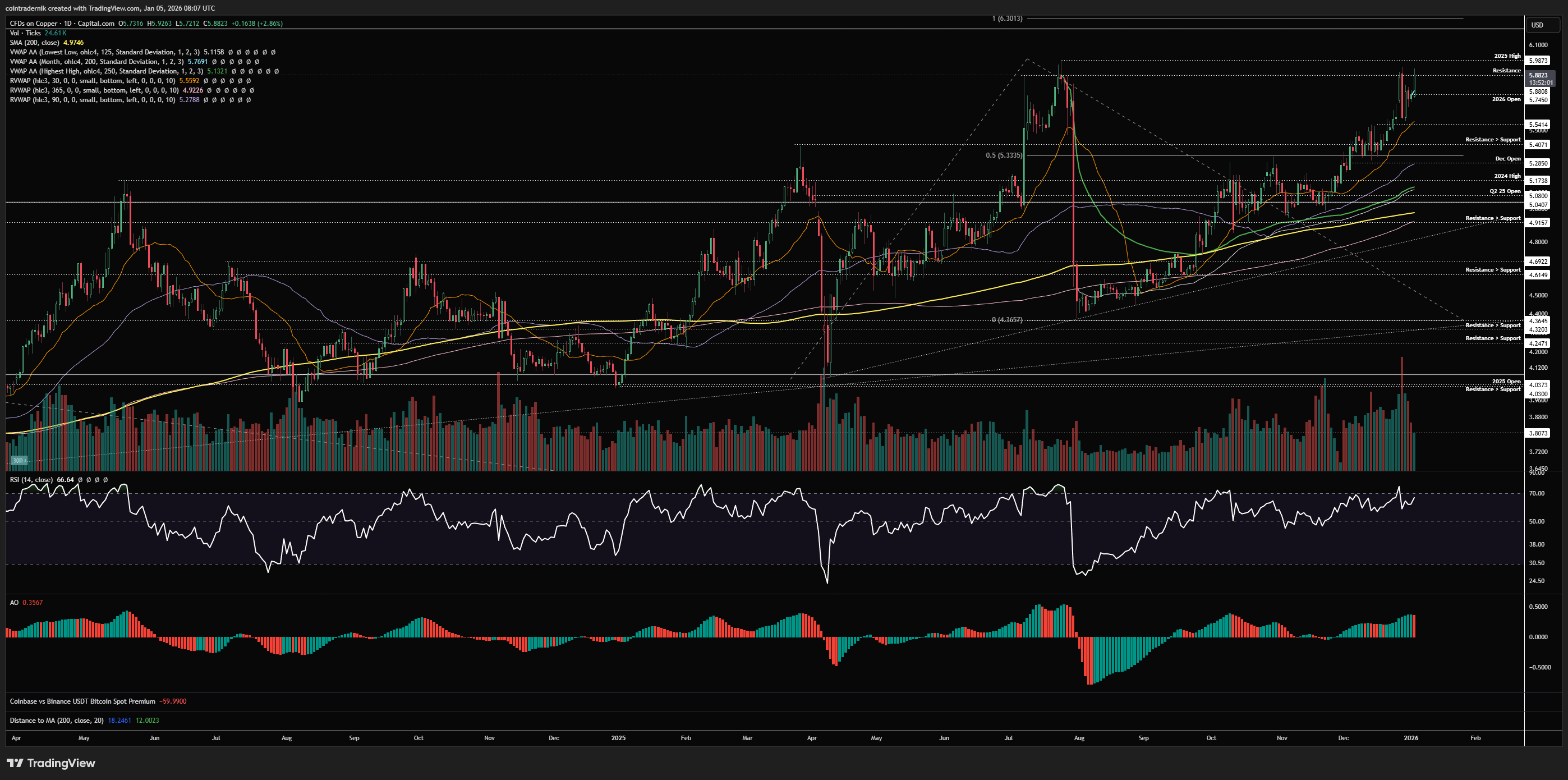Viewport: 1568px width, 780px height.
Task: Click the 2025 label on time axis
Action: [x=618, y=738]
